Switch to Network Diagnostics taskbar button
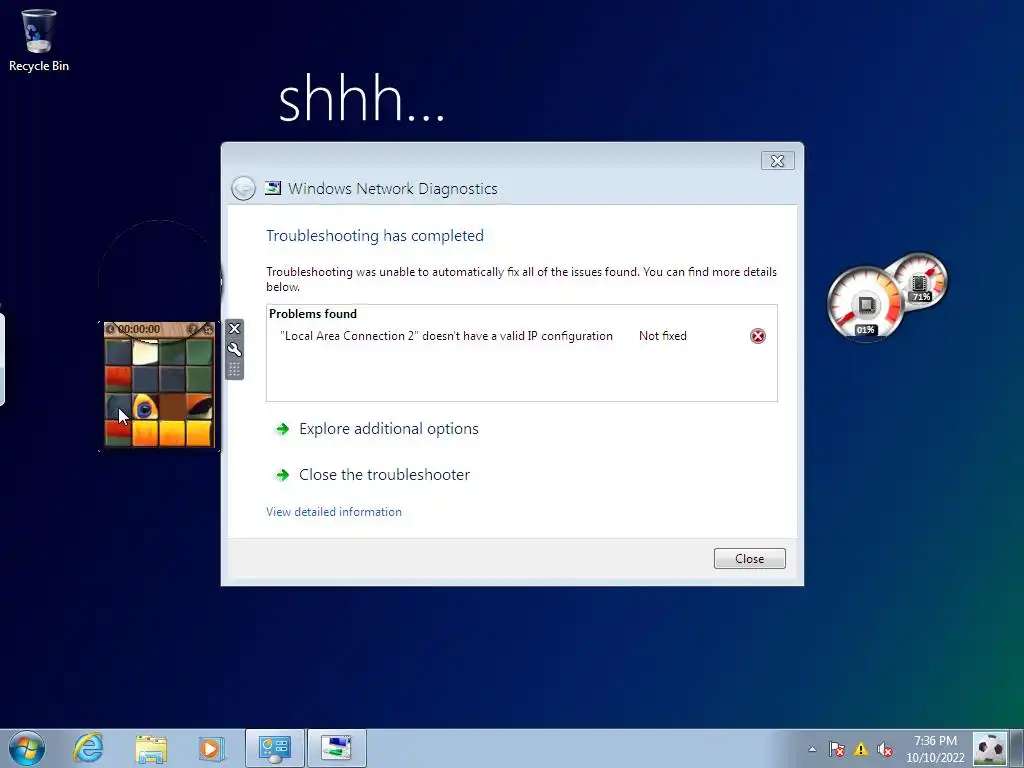 337,748
